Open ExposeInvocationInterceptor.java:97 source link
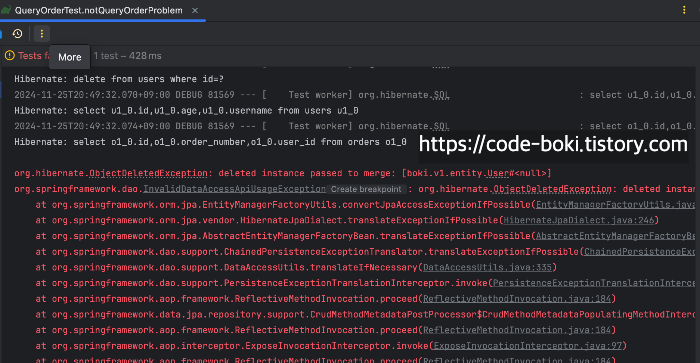The width and height of the screenshot is (700, 363). 528,346
